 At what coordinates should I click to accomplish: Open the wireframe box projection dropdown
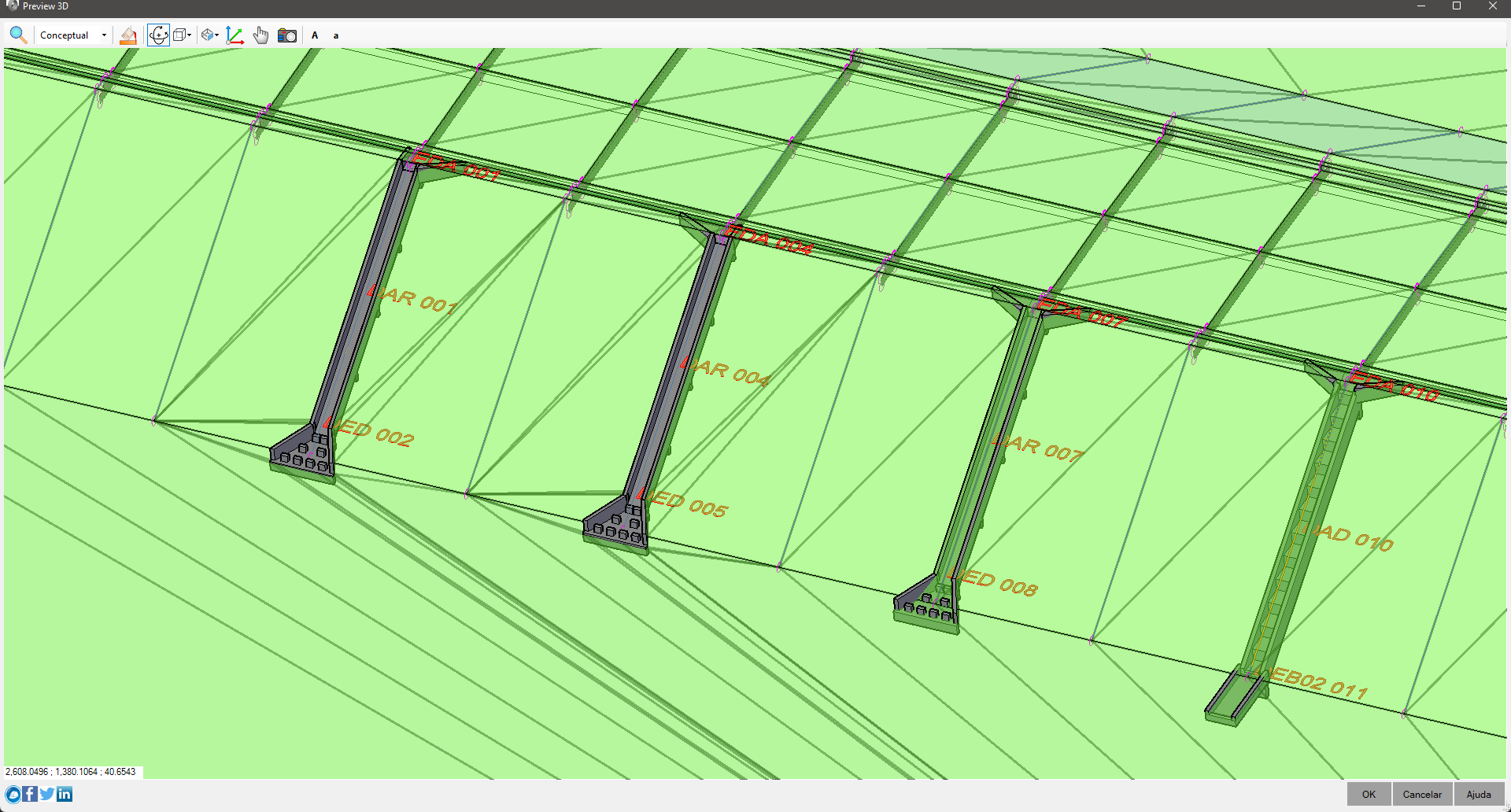click(183, 35)
